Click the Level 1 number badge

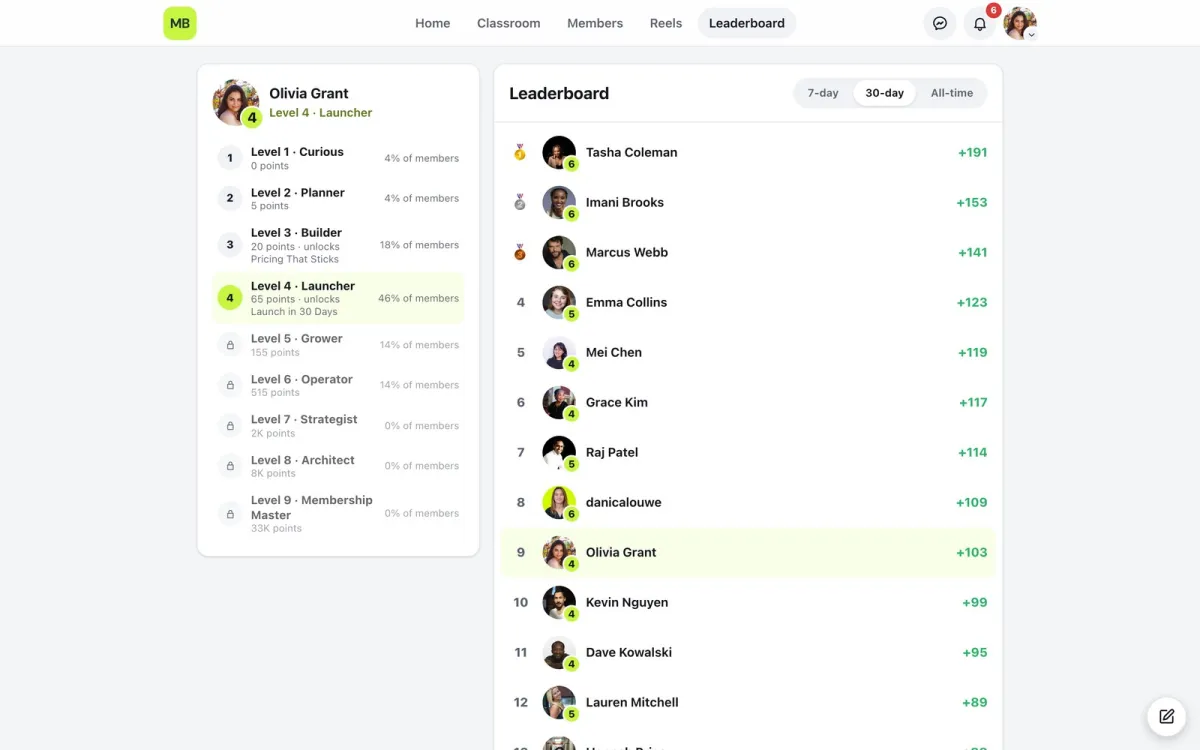tap(230, 158)
